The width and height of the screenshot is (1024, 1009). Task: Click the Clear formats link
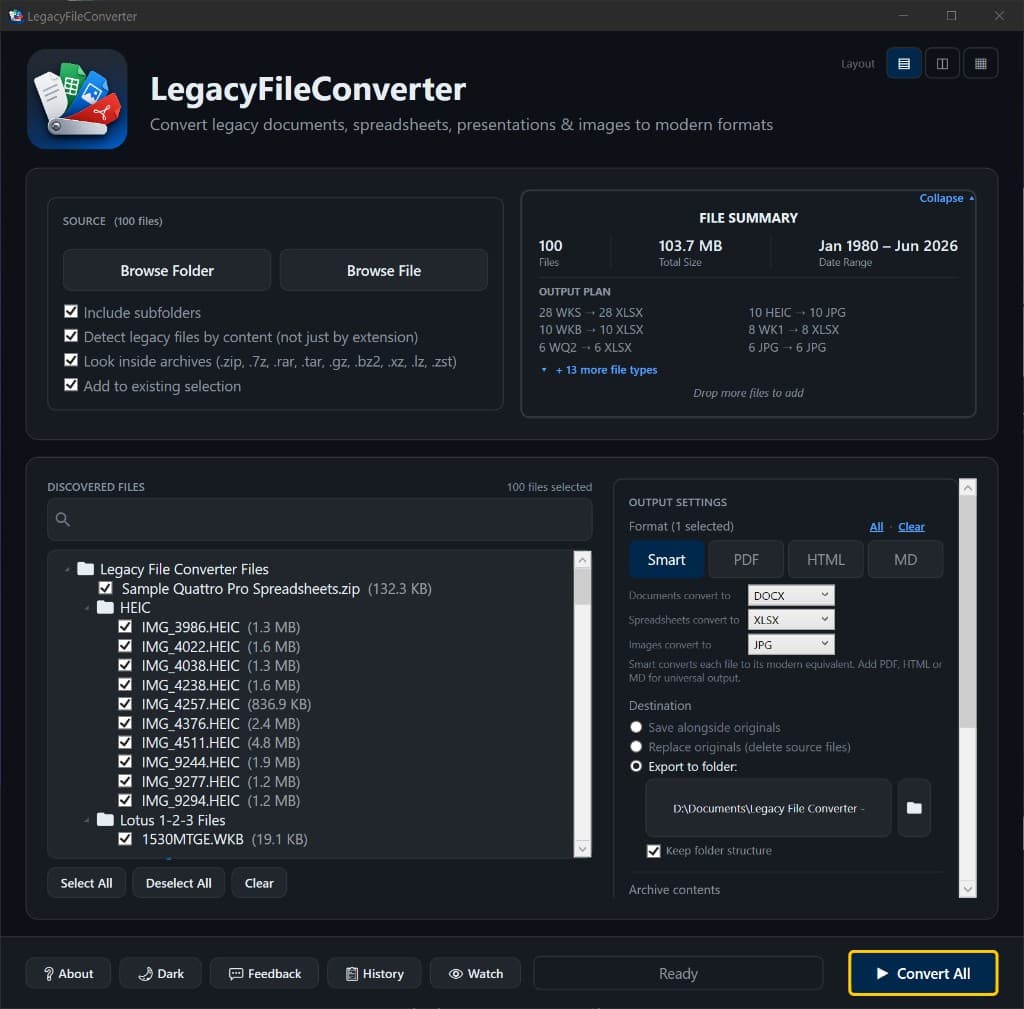click(911, 526)
